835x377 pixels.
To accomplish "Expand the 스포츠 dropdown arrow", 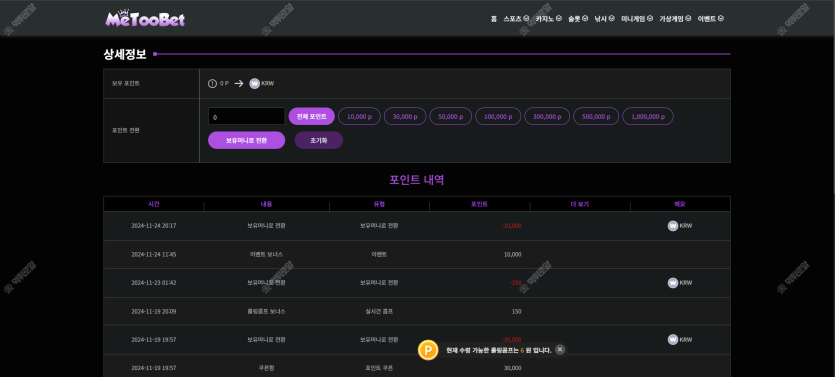I will (x=526, y=18).
